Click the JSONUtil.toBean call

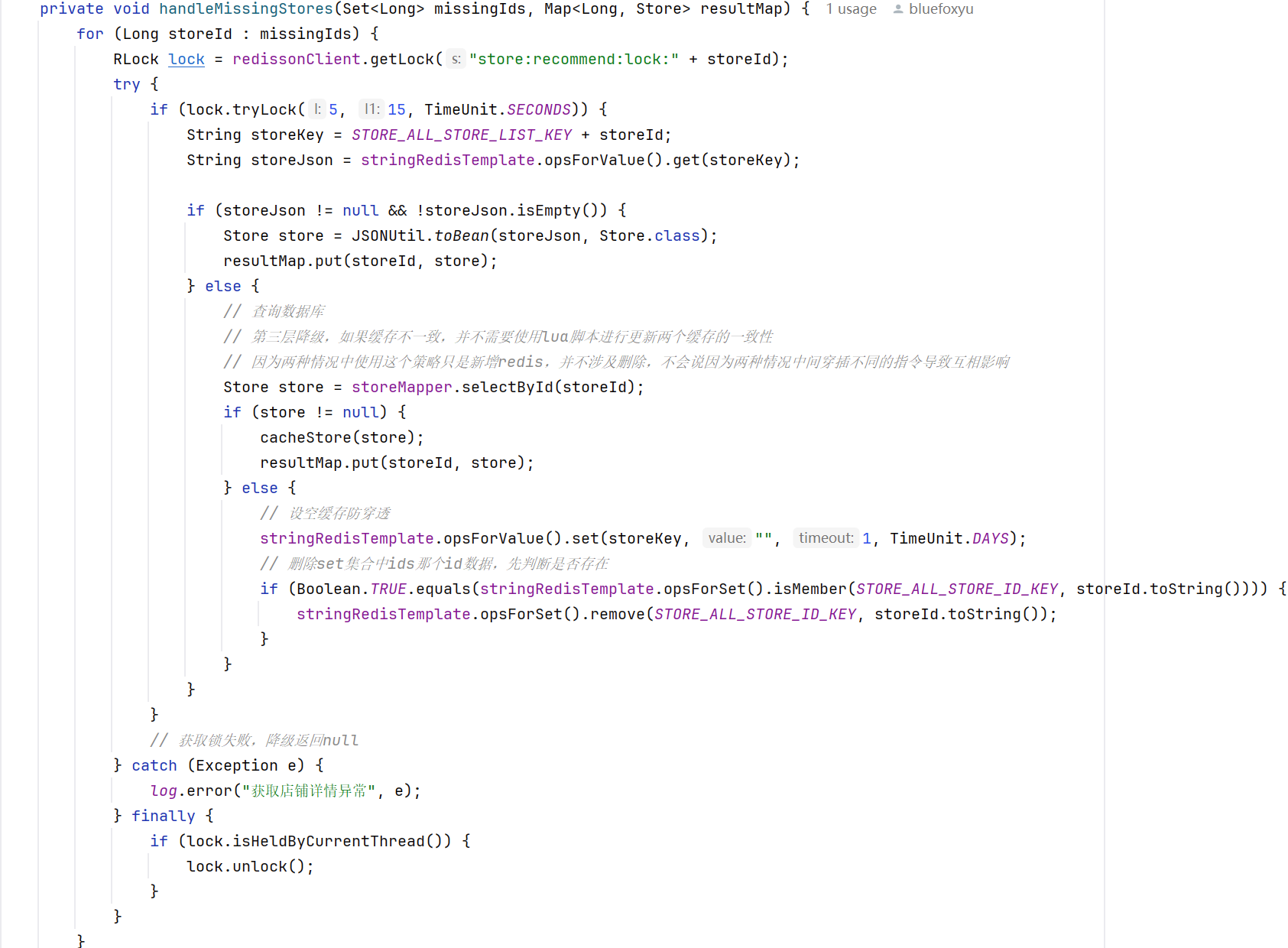tap(420, 235)
